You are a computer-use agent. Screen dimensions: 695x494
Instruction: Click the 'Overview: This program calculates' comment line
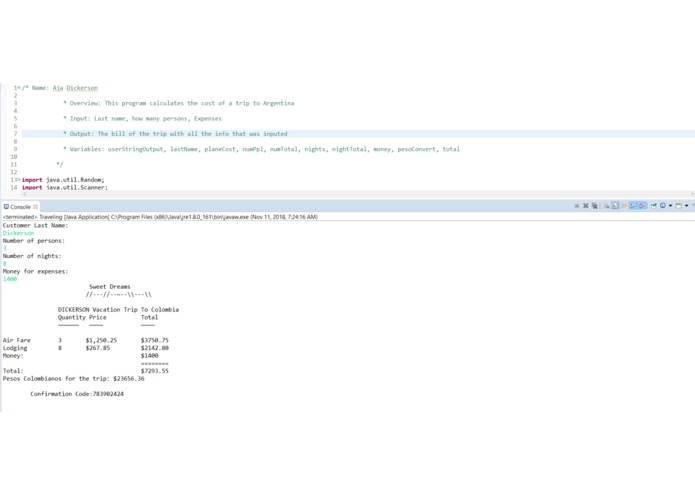point(179,103)
